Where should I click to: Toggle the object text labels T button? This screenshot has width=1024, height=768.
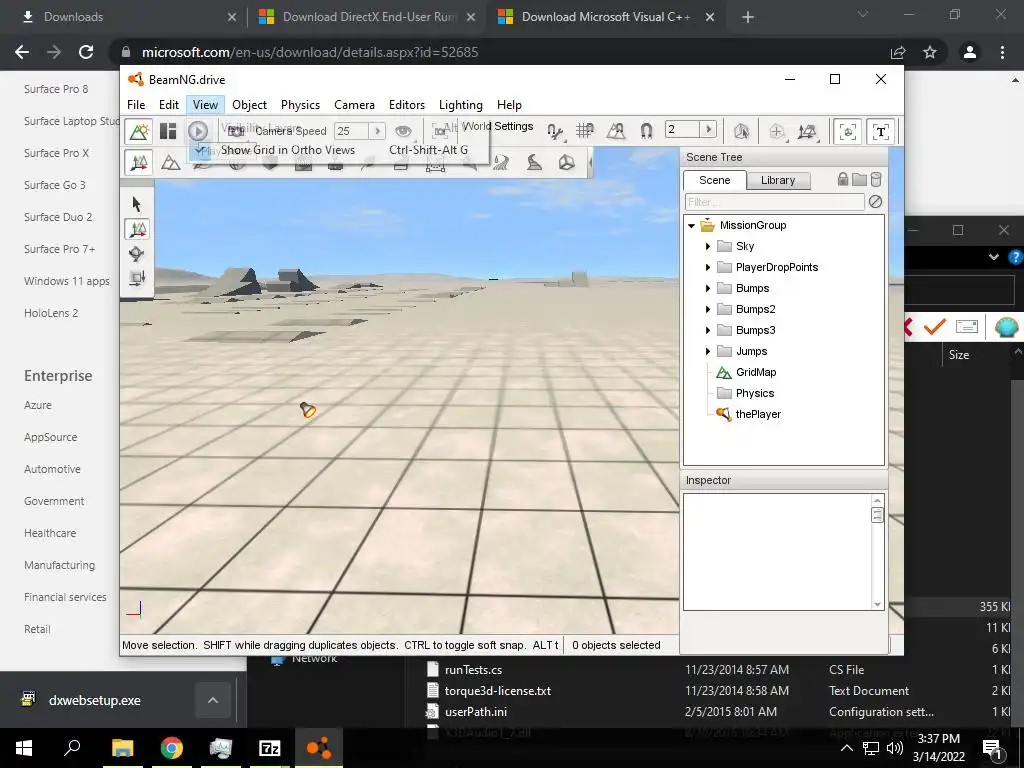[880, 132]
